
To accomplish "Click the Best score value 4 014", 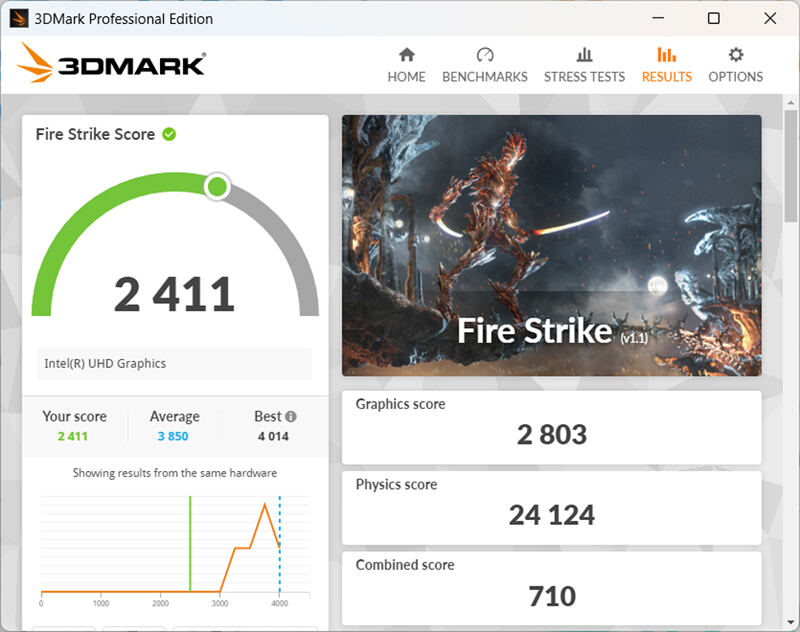I will [x=273, y=437].
